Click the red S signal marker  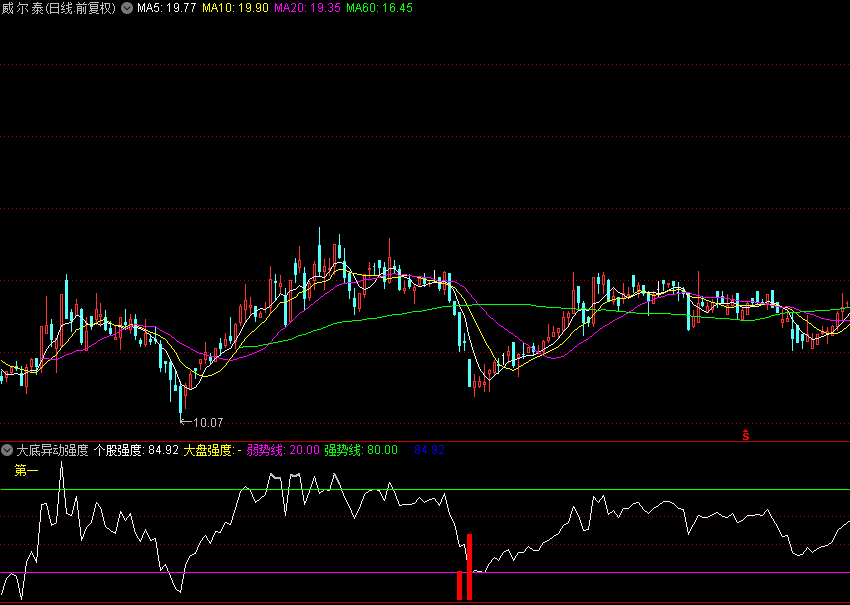(x=746, y=435)
